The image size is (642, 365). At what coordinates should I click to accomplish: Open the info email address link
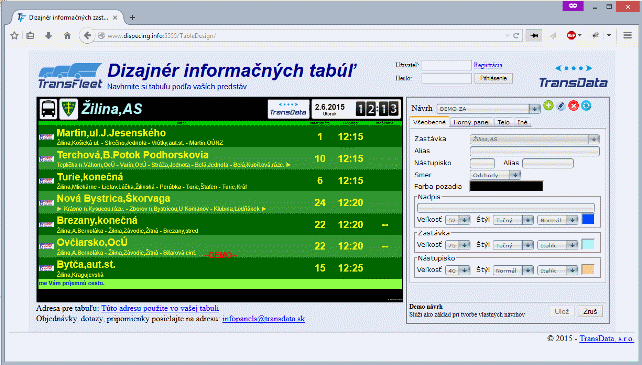pos(263,318)
